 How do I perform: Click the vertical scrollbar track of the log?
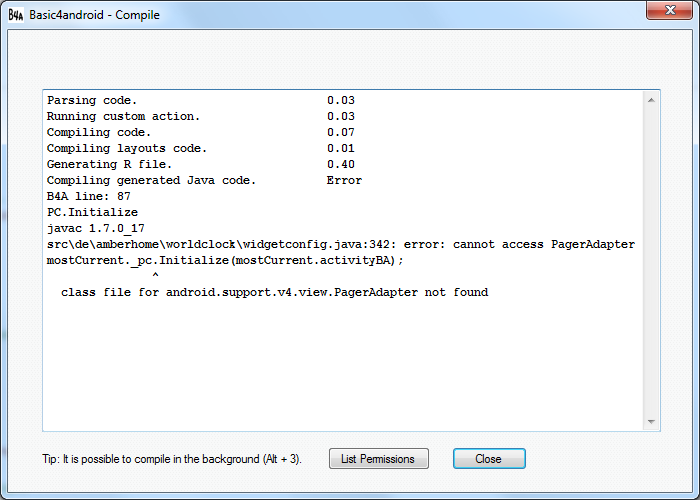653,260
